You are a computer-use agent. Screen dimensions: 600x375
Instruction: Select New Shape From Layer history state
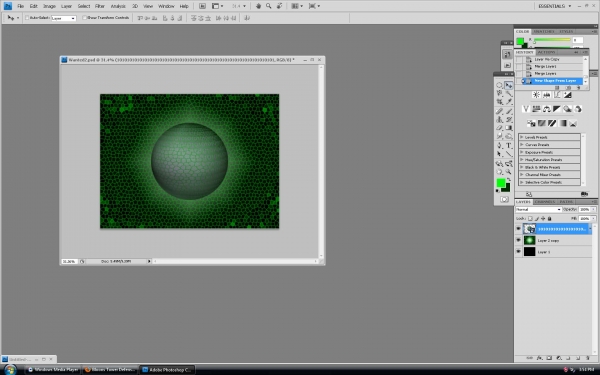[553, 81]
